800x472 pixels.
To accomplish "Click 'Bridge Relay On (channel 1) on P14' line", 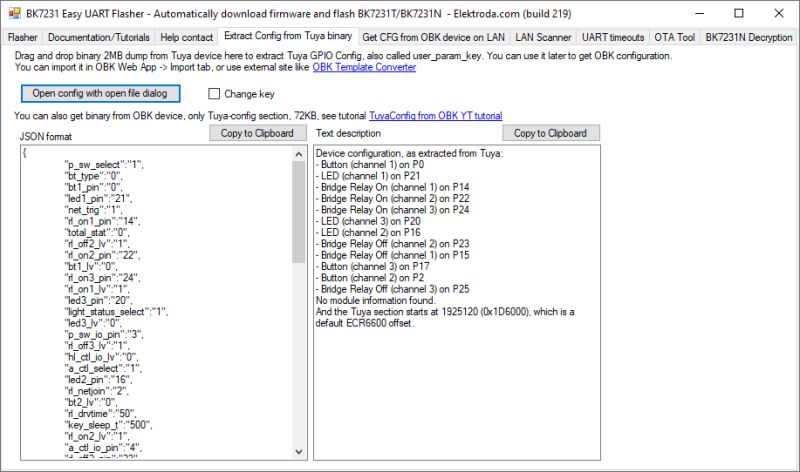I will 393,187.
